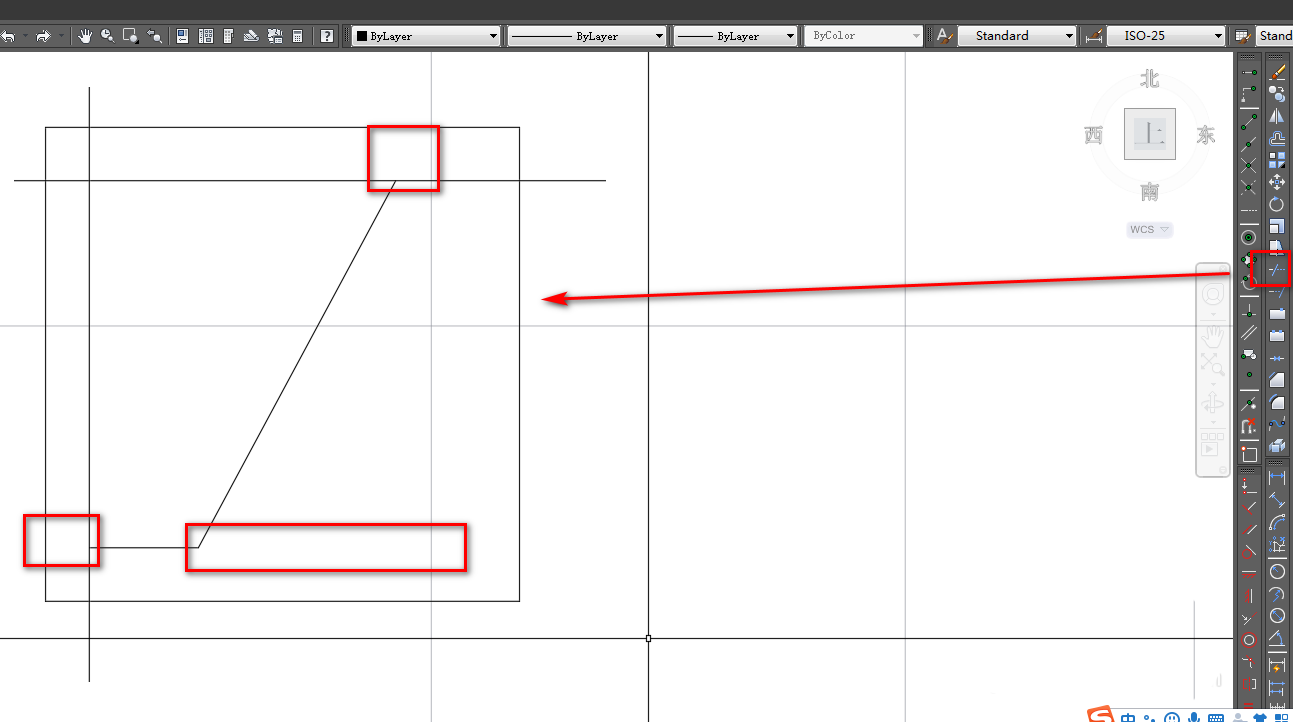Open the color control ByLayer dropdown
Viewport: 1293px width, 722px height.
point(426,36)
